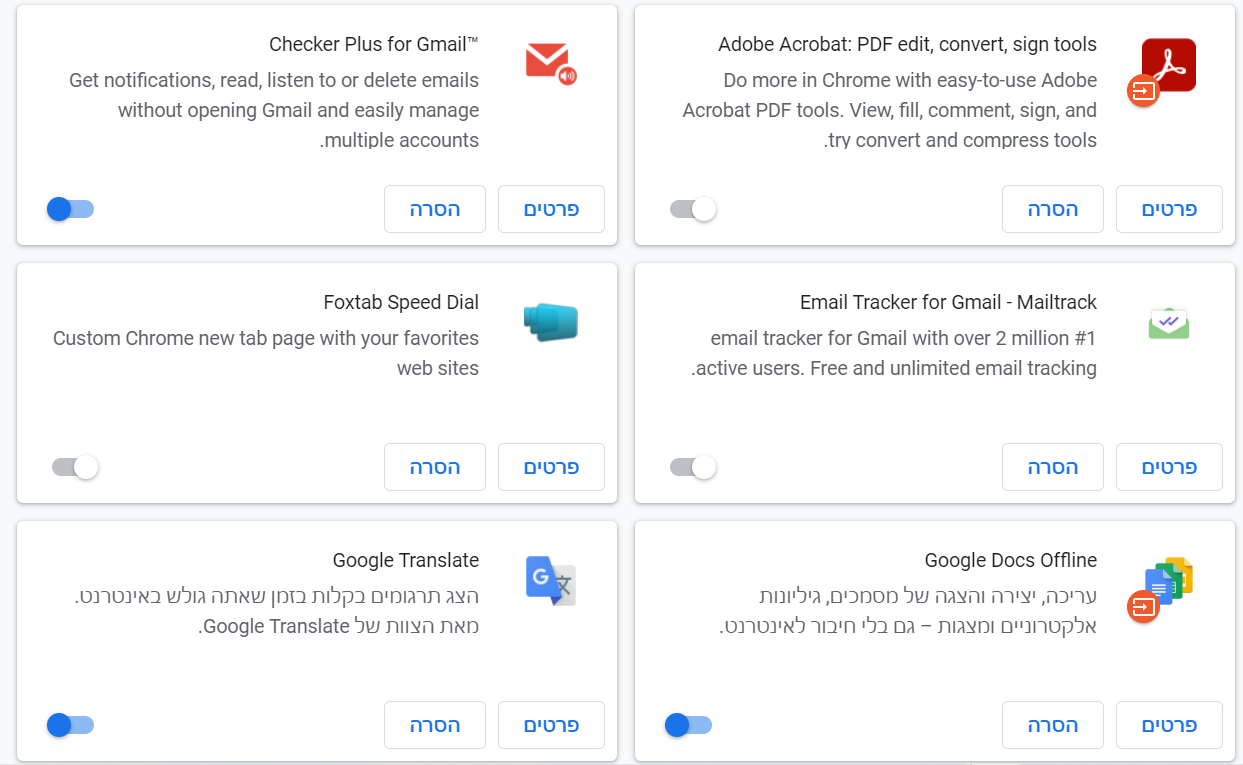Click the Adobe Acrobat extension icon
Viewport: 1243px width, 765px height.
1168,65
